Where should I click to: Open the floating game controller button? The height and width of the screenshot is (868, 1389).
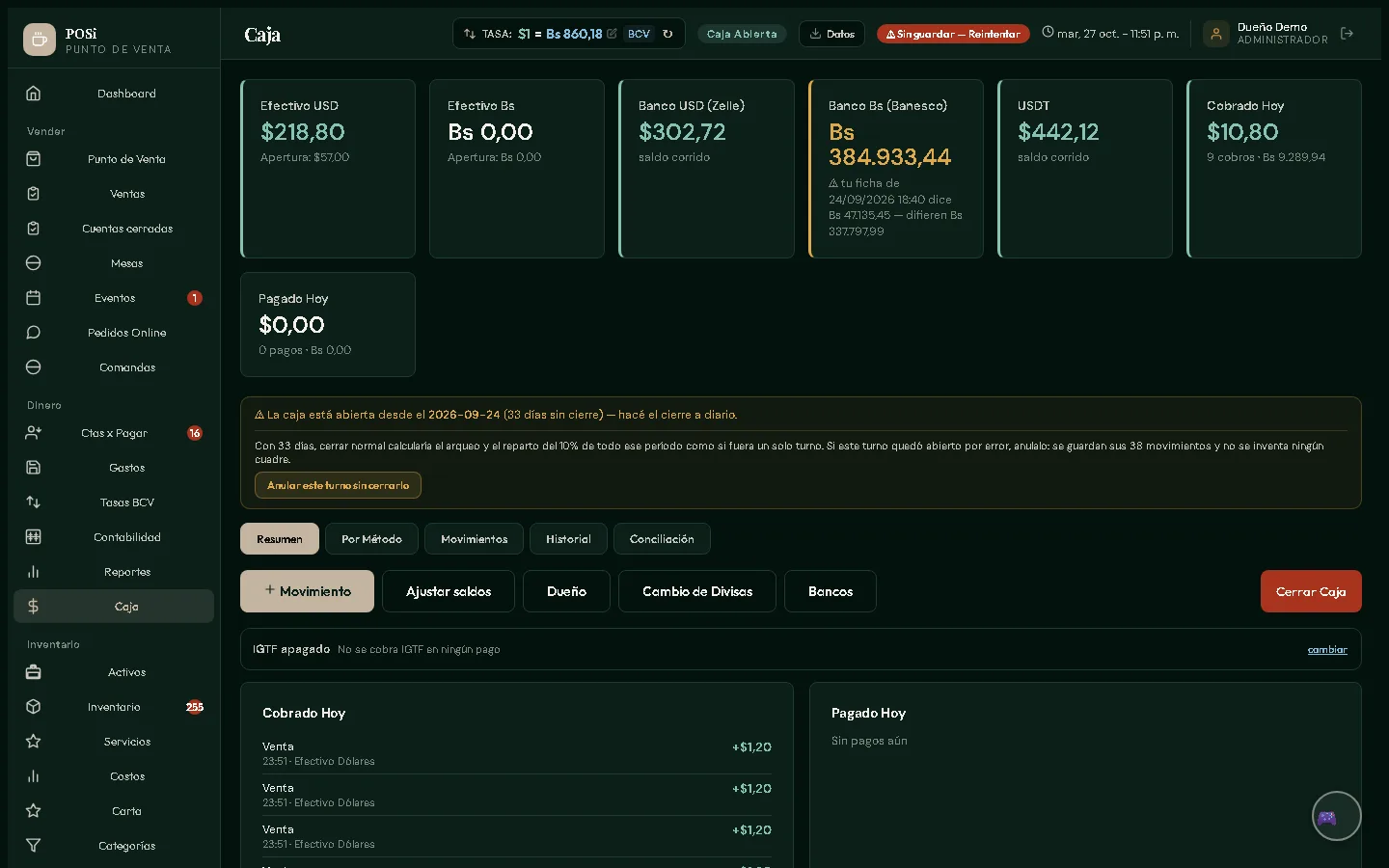click(1337, 817)
